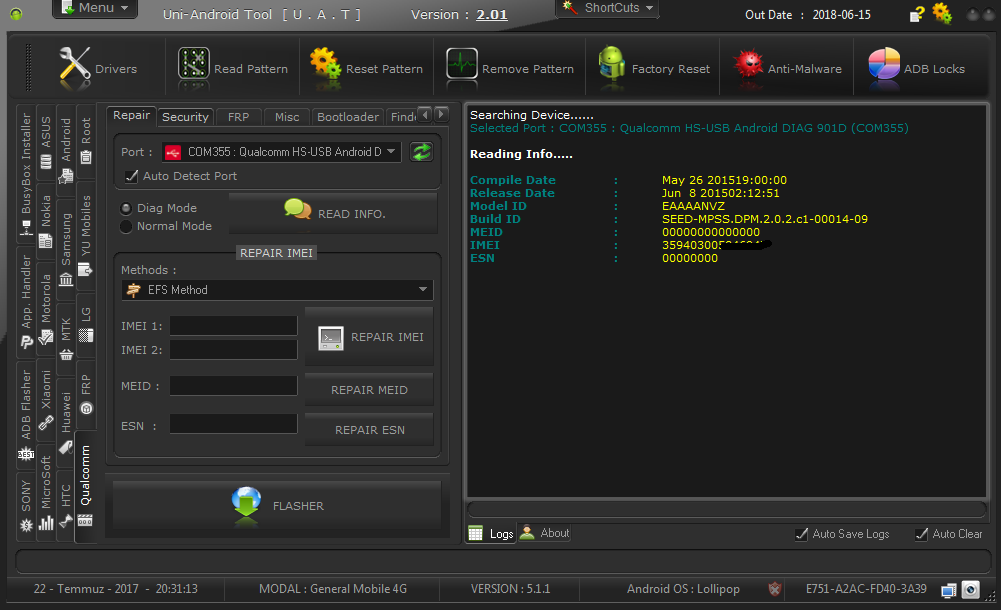The image size is (1001, 610).
Task: Open the SONY side tab
Action: coord(26,506)
